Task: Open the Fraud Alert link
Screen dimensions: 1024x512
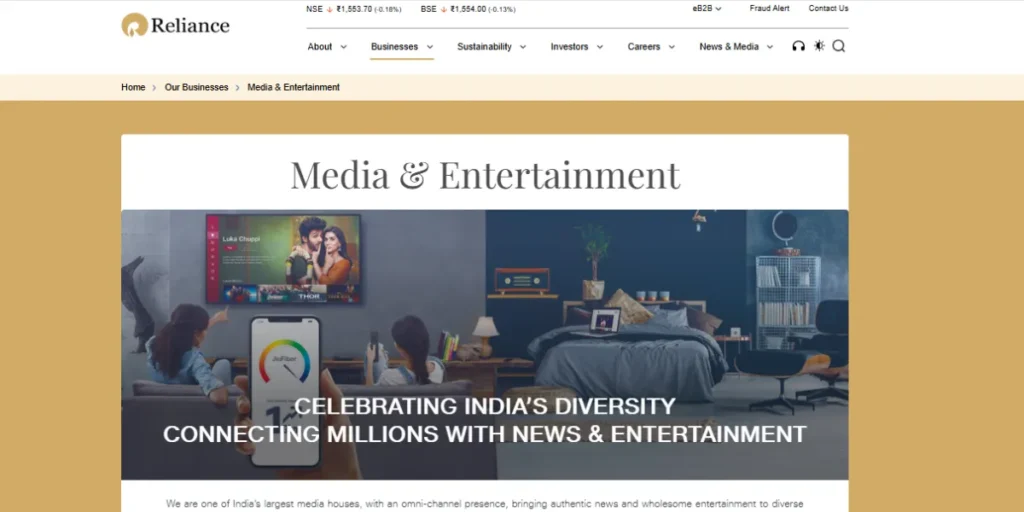Action: coord(769,8)
